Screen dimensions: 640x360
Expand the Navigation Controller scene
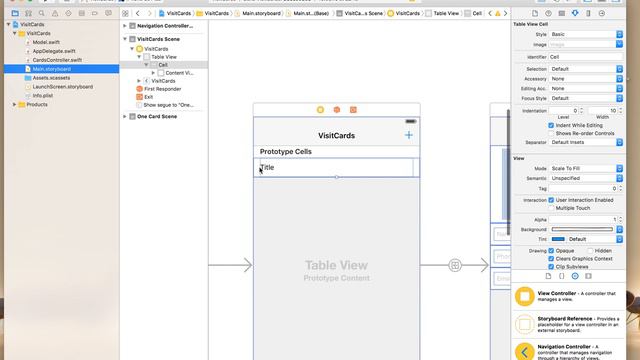[x=125, y=26]
